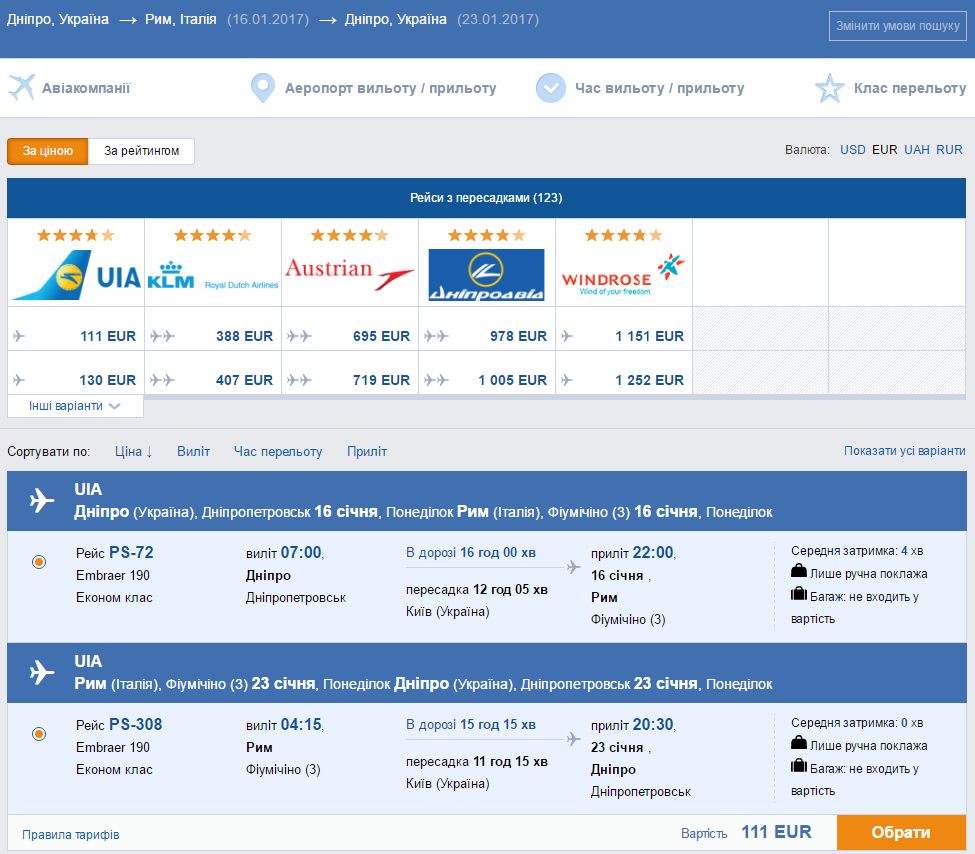
Task: Click the Austrian airline logo
Action: click(x=349, y=274)
